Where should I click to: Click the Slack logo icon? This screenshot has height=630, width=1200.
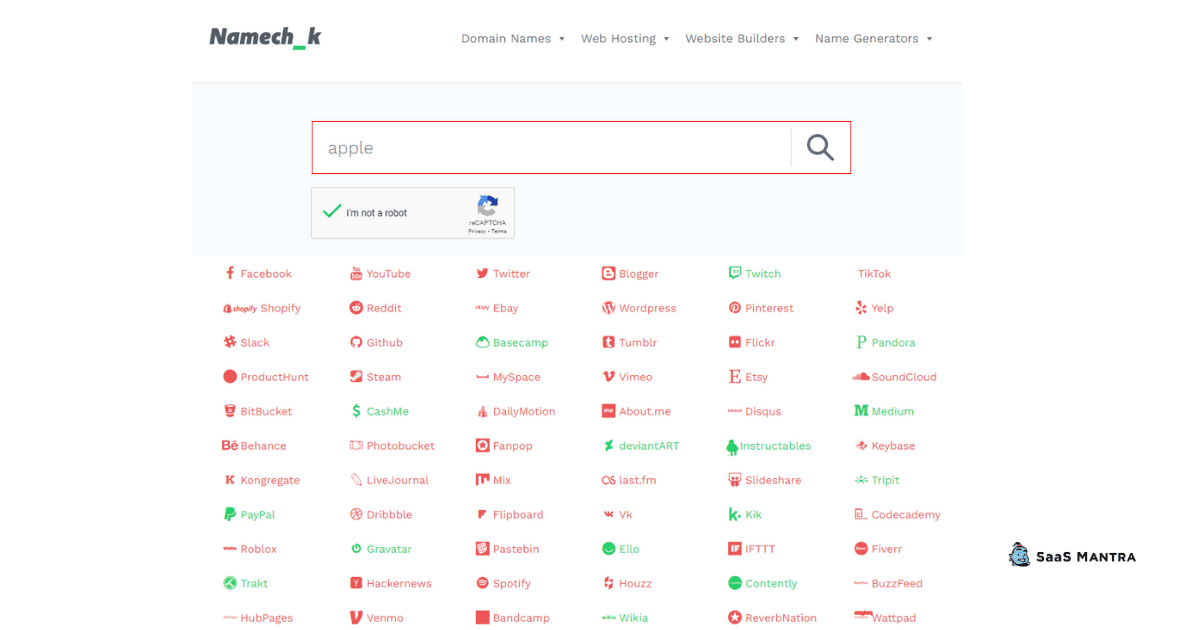coord(230,342)
